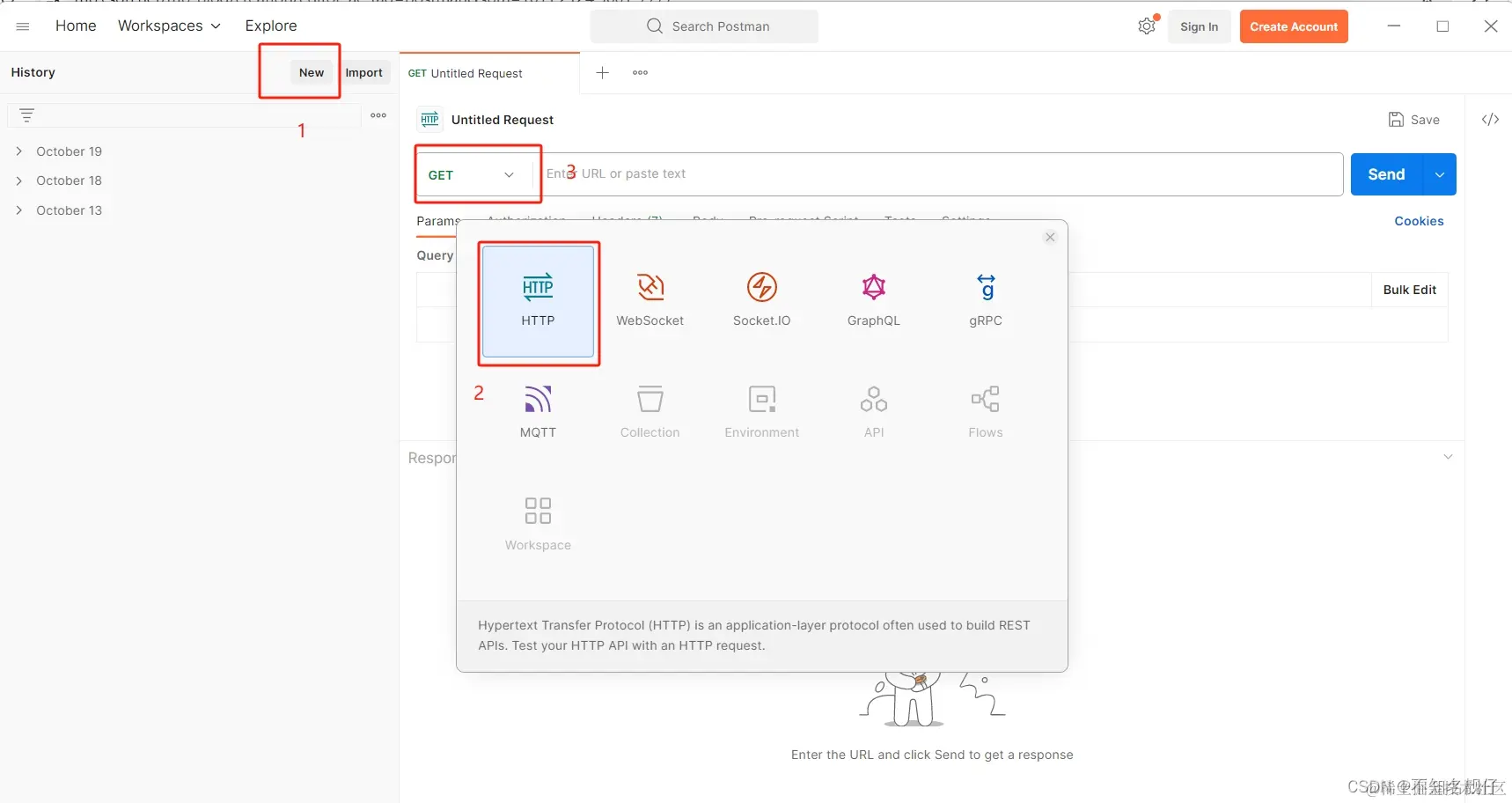Select the Flows icon
Viewport: 1512px width, 803px height.
click(986, 399)
